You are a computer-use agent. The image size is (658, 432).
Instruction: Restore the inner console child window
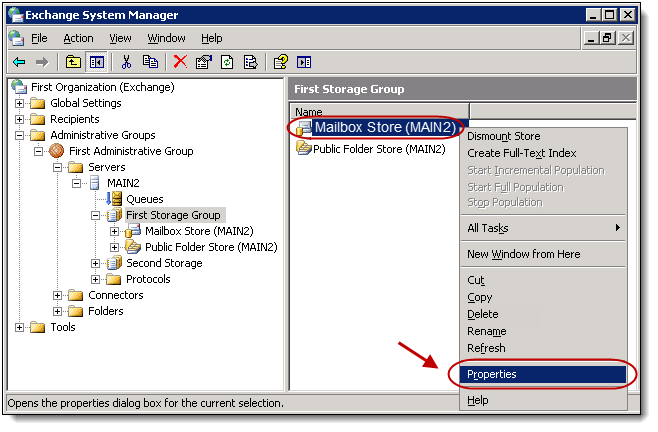click(608, 38)
